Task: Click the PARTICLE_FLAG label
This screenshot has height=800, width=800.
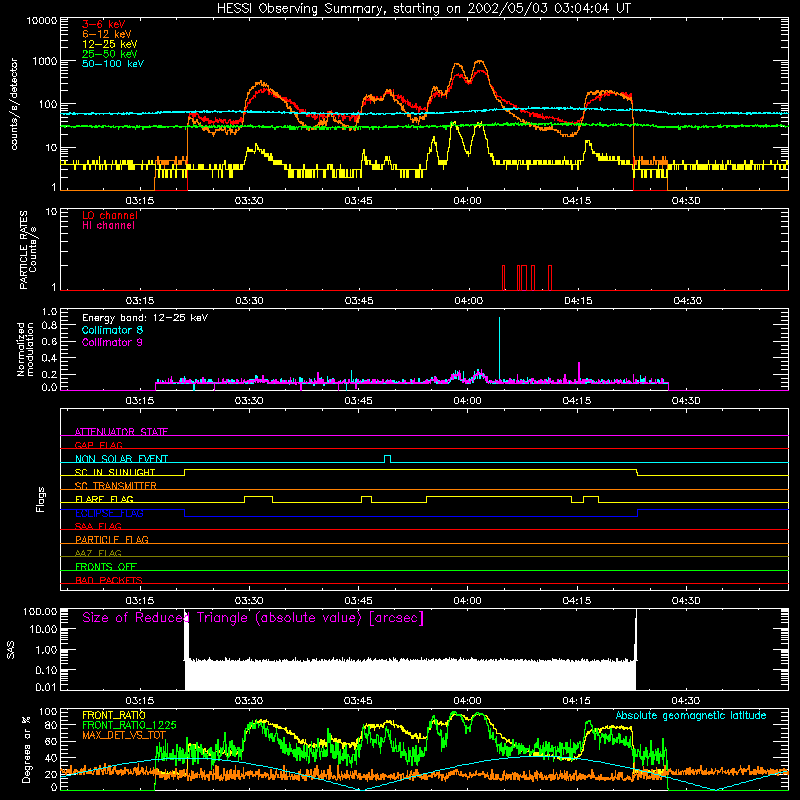Action: coord(112,539)
